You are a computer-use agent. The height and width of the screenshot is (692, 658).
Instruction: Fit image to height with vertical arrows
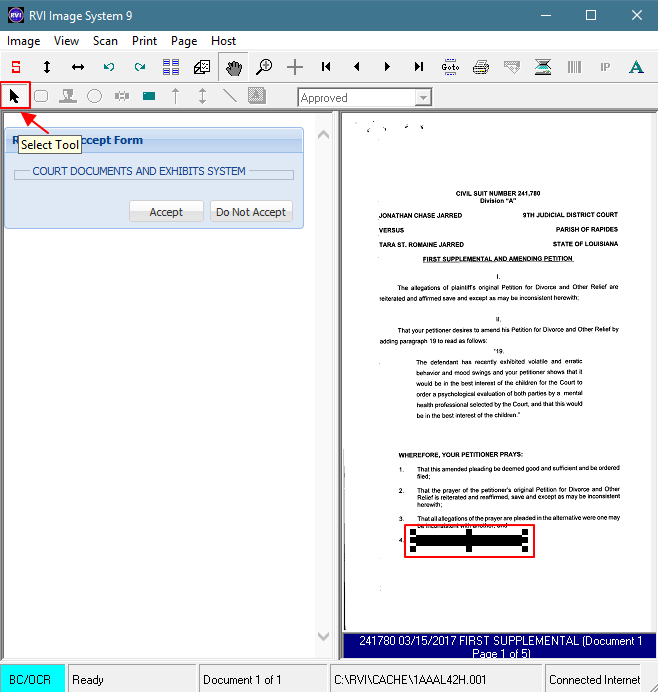pyautogui.click(x=47, y=67)
